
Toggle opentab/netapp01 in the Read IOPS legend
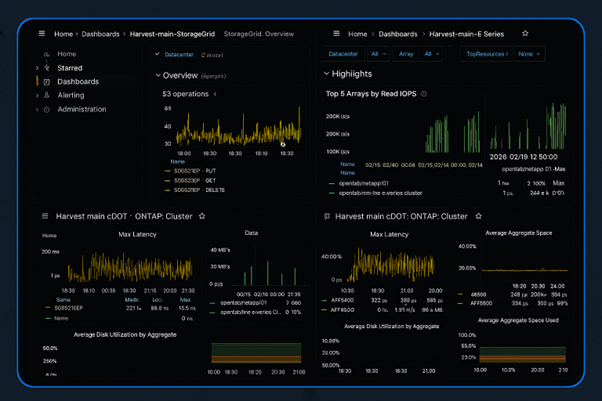(x=364, y=183)
